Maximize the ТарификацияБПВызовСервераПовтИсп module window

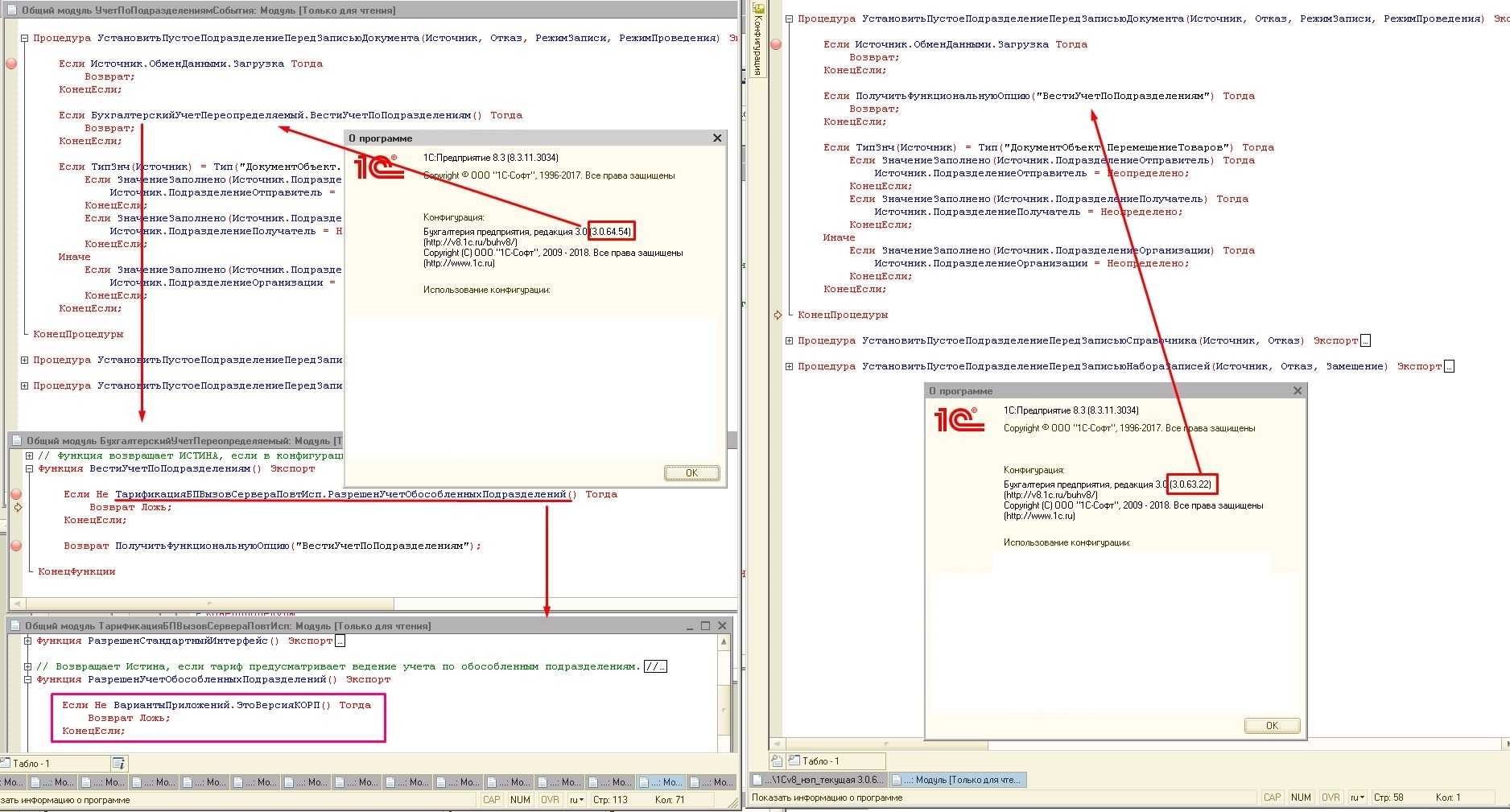click(x=706, y=626)
